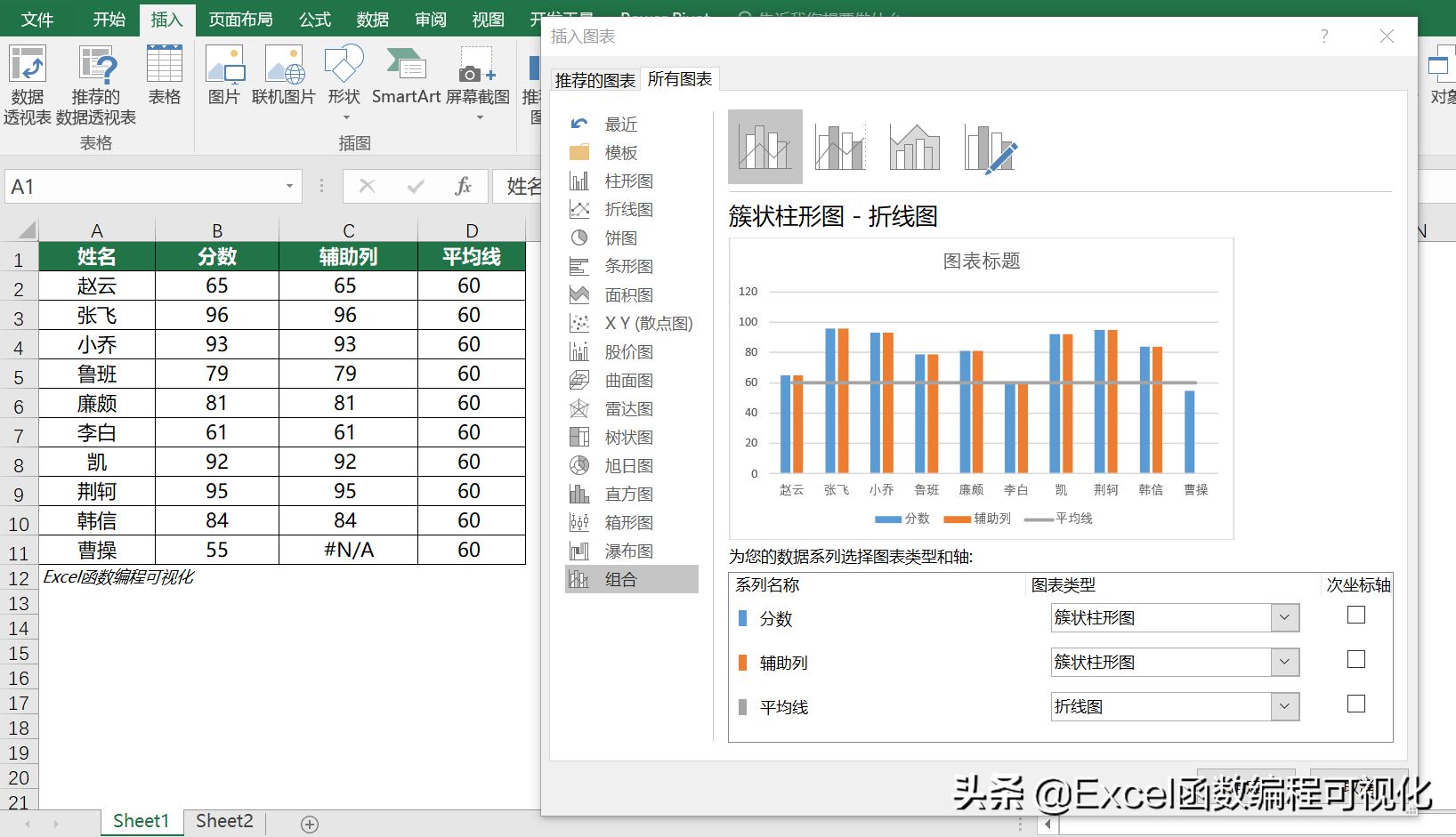
Task: Choose Pie chart (饼图) category
Action: (632, 238)
